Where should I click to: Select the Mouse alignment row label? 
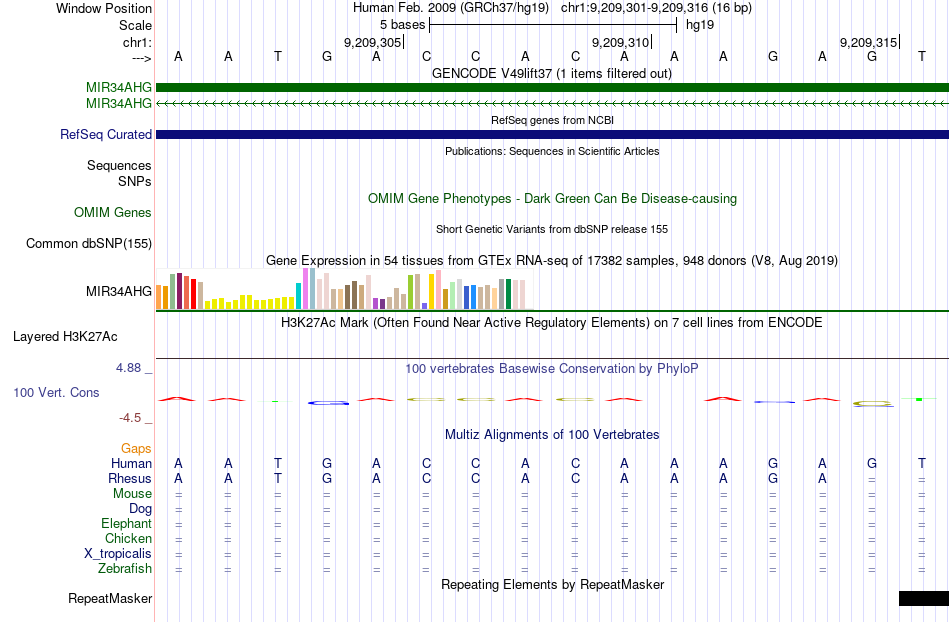point(132,494)
